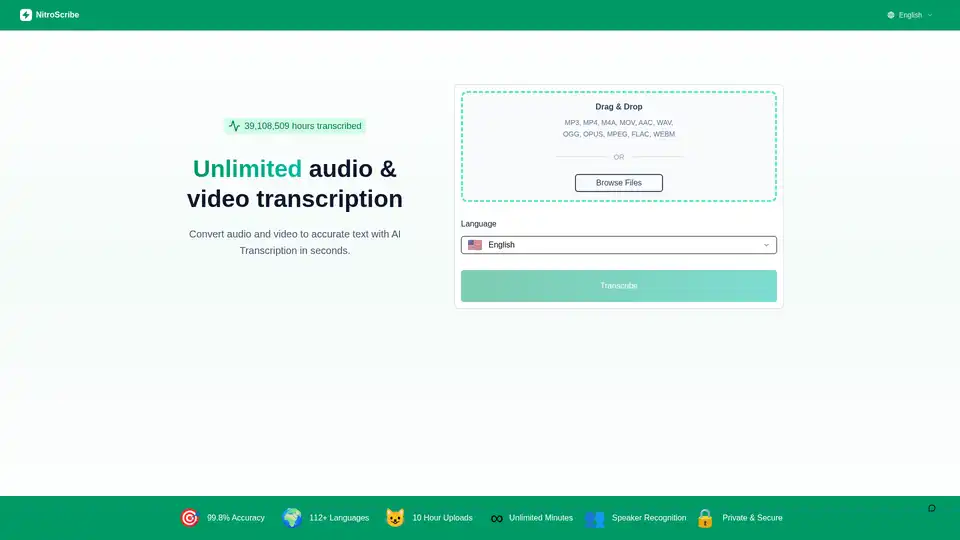Expand the header language chevron arrow
This screenshot has height=540, width=960.
[x=930, y=15]
